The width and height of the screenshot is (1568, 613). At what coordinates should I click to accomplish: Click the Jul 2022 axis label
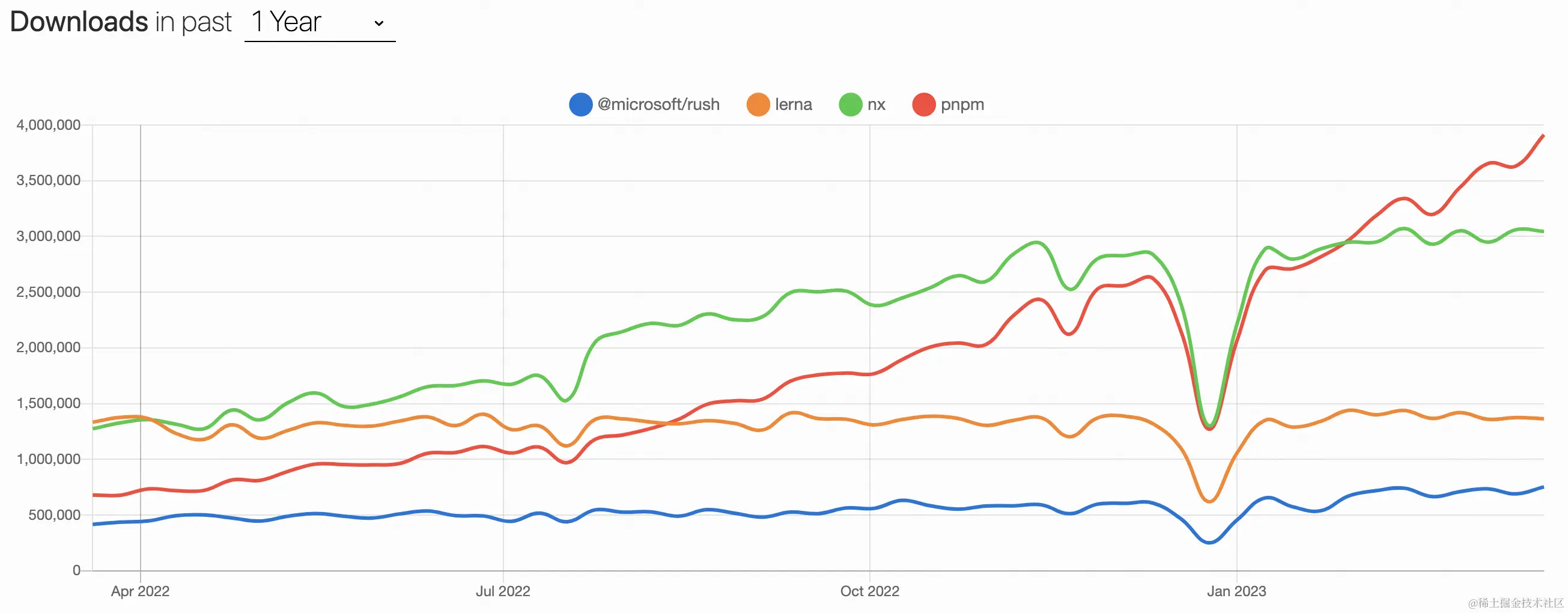point(503,591)
